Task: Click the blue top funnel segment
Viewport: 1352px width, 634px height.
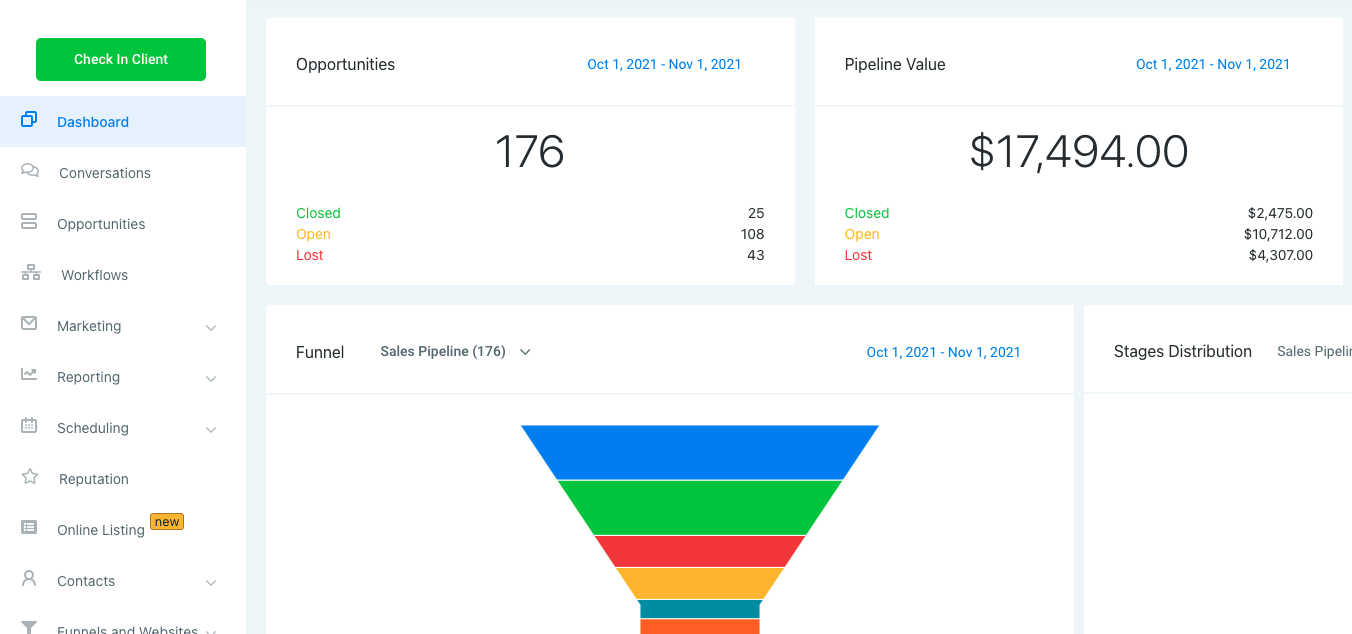Action: click(700, 452)
